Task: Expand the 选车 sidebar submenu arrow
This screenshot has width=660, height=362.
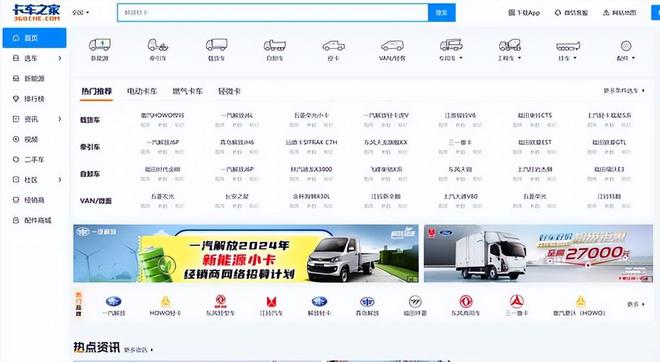Action: [x=60, y=58]
